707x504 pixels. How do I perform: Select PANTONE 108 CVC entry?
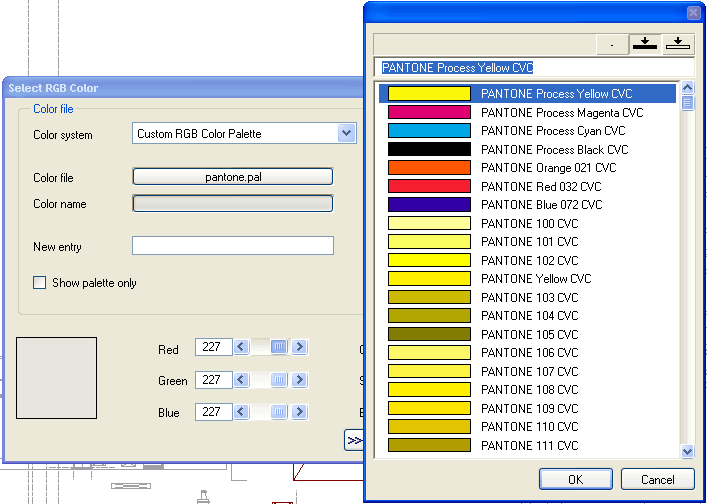tap(527, 389)
